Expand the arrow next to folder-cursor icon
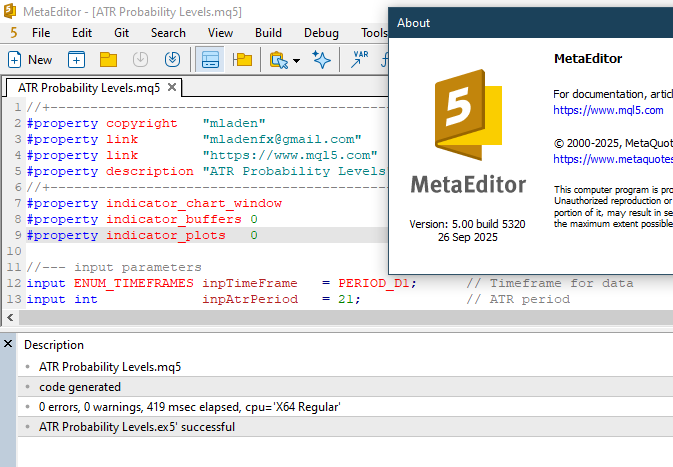 (297, 61)
